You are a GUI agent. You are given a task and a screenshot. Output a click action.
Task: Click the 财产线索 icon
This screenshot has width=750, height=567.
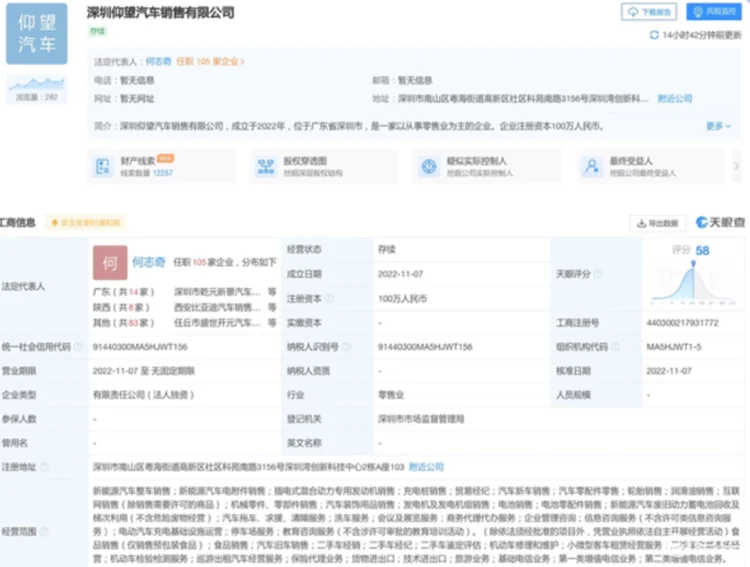pos(103,166)
